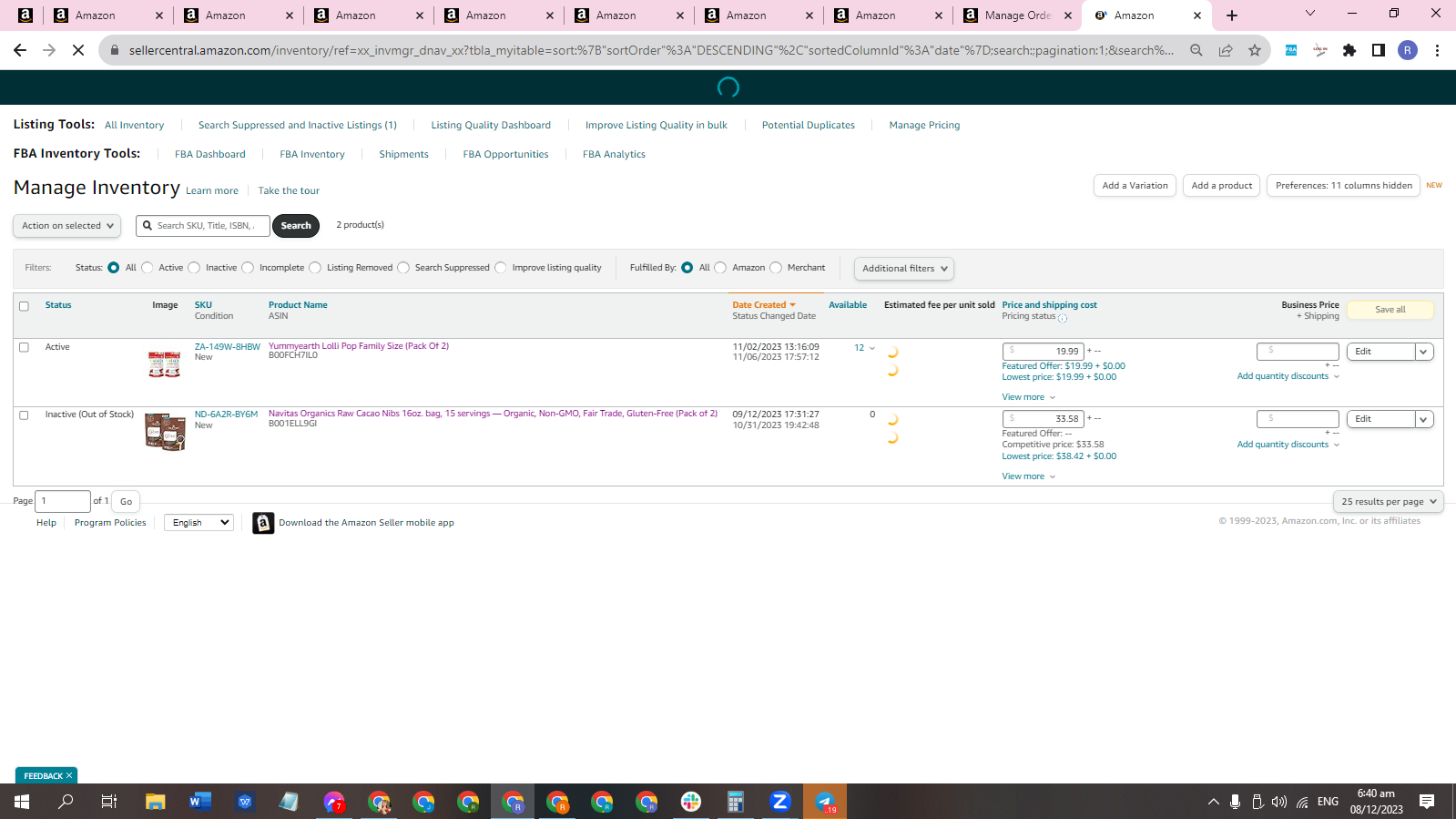Select the Incomplete status filter

point(248,268)
